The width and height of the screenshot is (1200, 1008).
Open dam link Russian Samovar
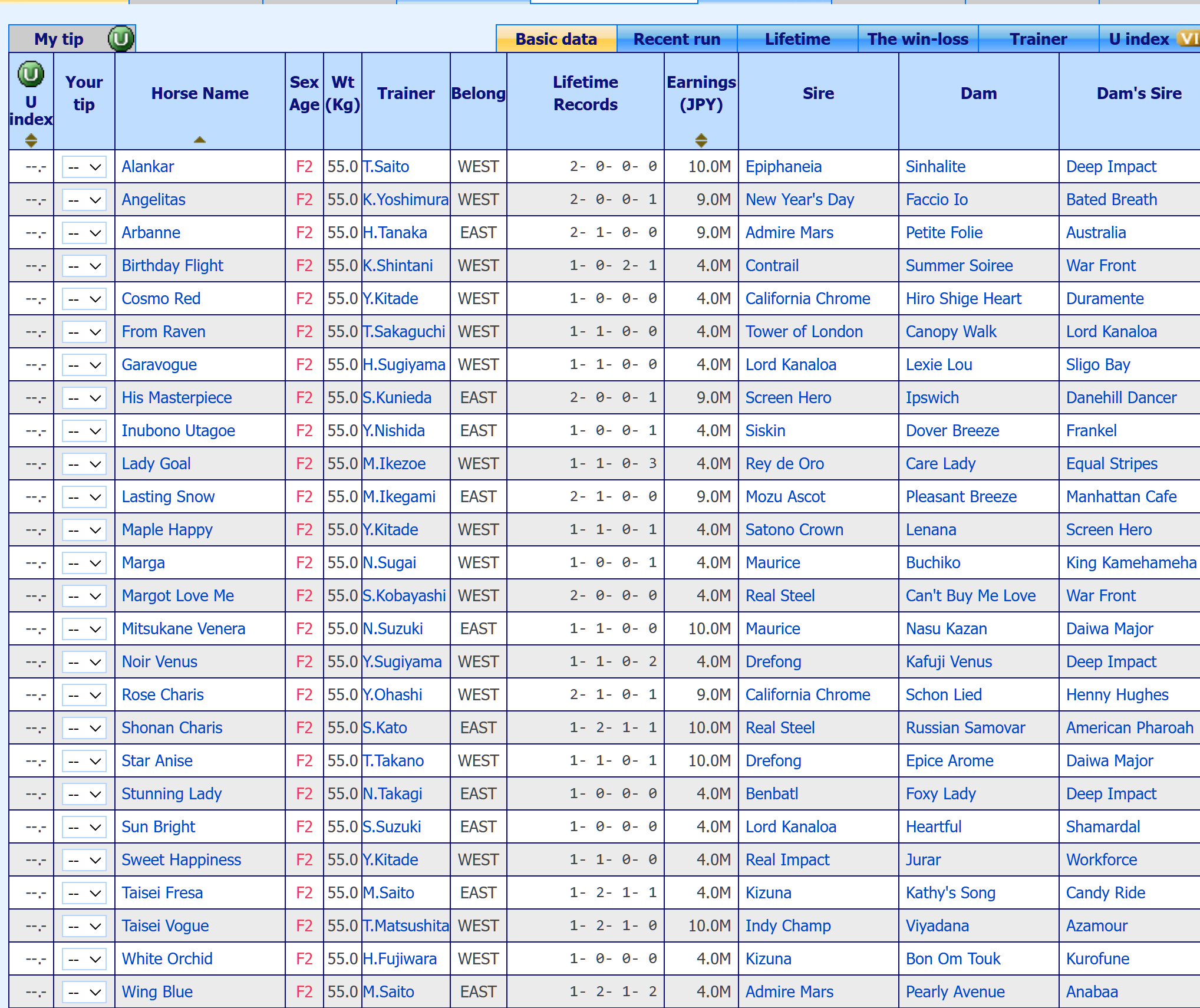coord(965,728)
